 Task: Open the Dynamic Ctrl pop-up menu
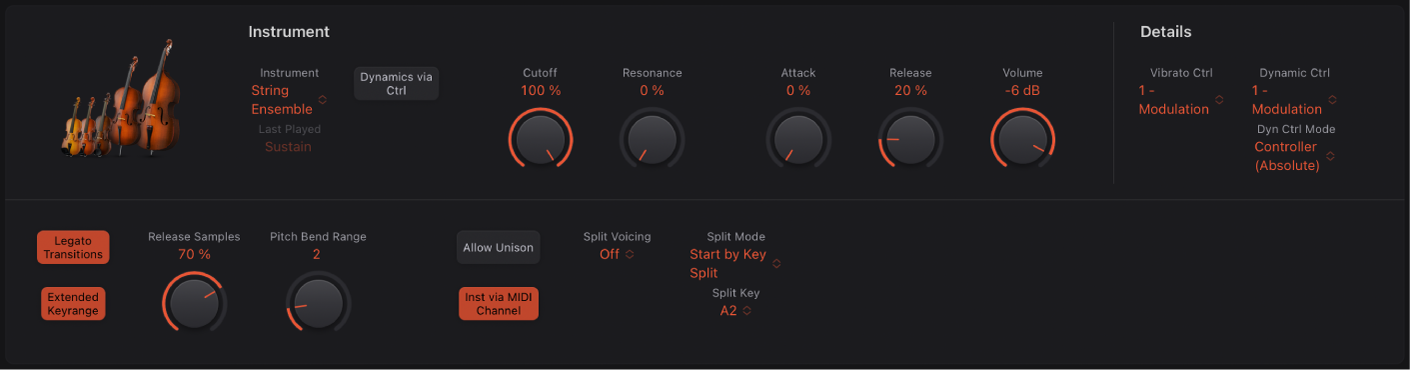(x=1294, y=99)
